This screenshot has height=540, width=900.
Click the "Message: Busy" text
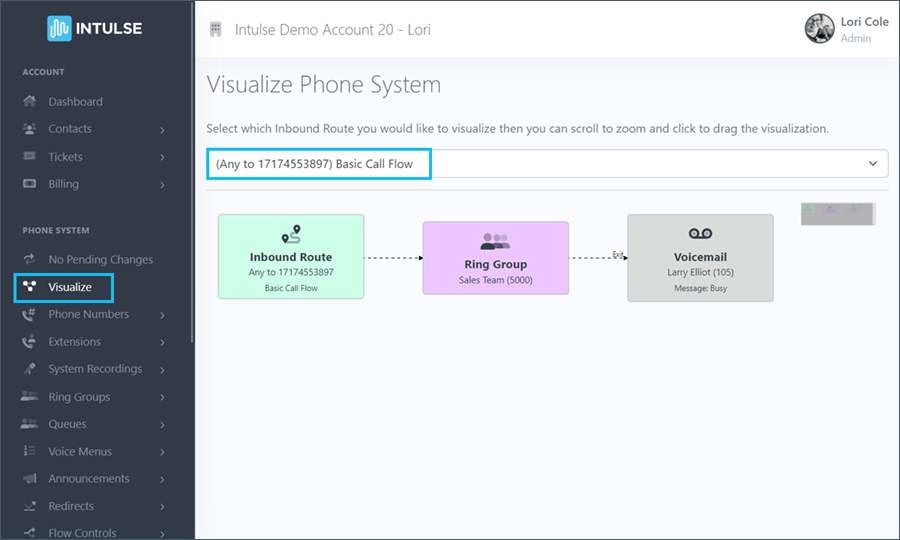pyautogui.click(x=700, y=288)
